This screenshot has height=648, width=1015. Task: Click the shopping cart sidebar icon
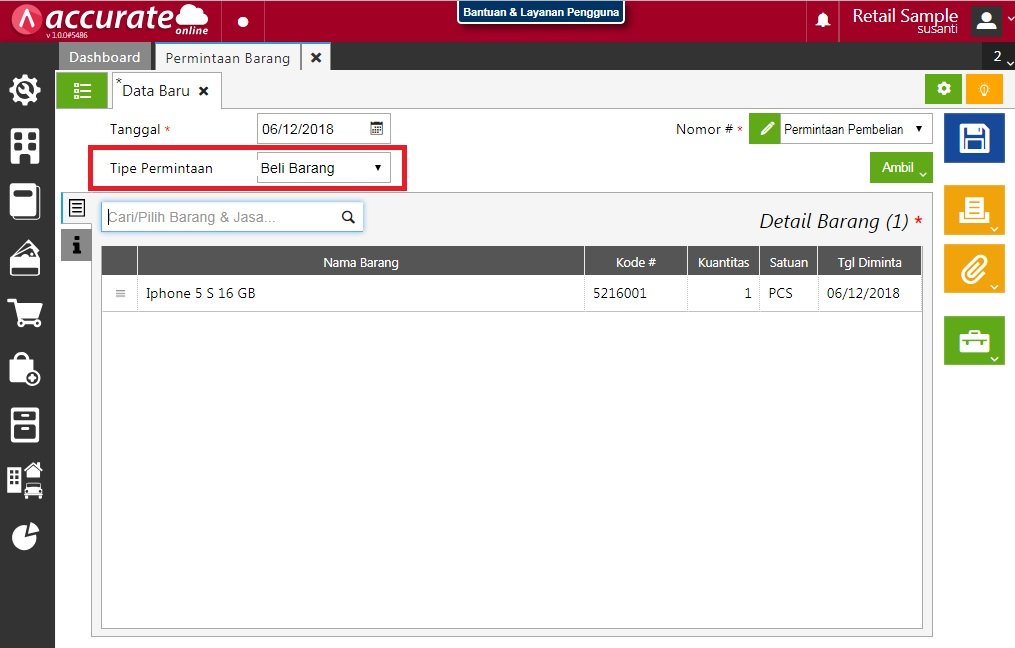25,313
